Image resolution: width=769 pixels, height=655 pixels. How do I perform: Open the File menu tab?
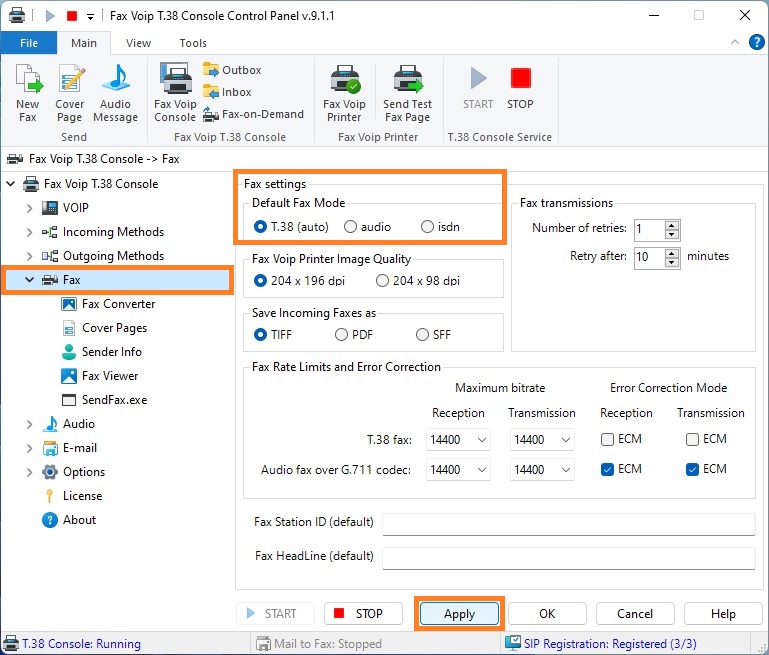pos(29,43)
